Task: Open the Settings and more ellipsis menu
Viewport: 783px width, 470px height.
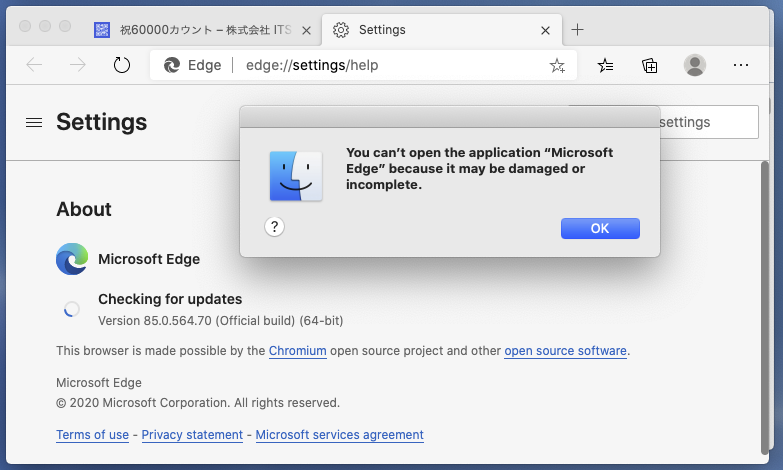Action: click(x=741, y=65)
